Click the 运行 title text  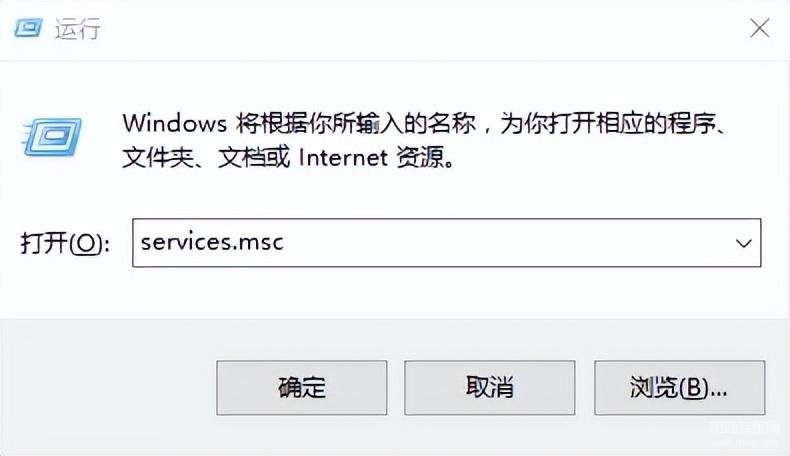click(78, 29)
